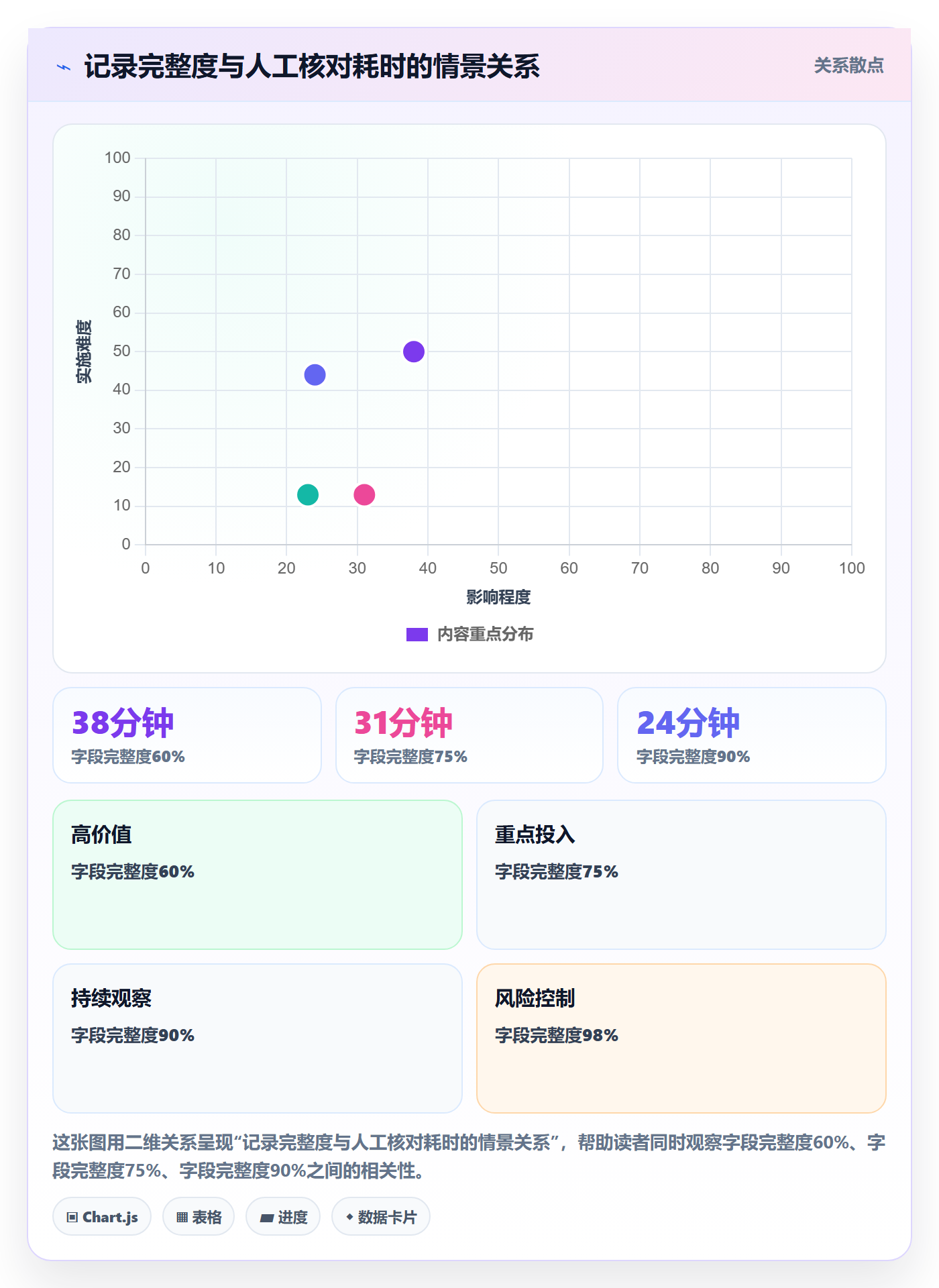Viewport: 939px width, 1288px height.
Task: Click 字段完整度90% under 24分钟
Action: (x=694, y=757)
